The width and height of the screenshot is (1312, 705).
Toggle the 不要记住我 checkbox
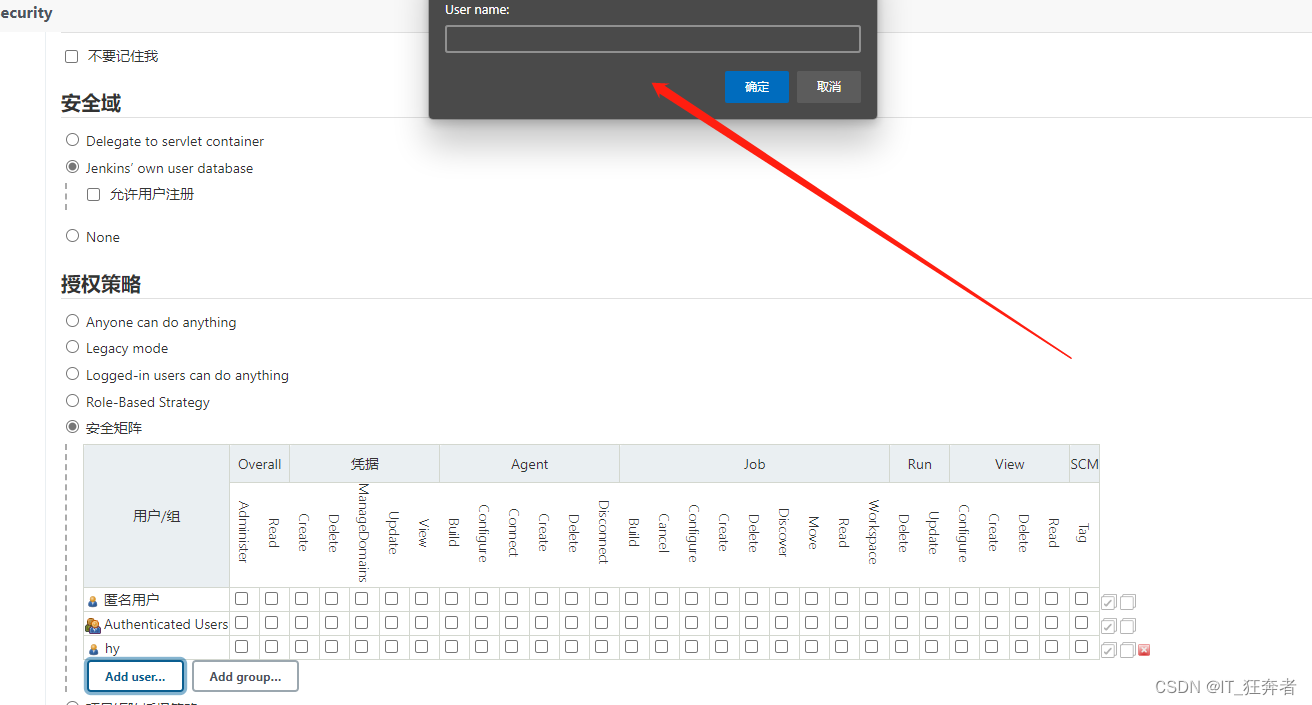coord(72,57)
